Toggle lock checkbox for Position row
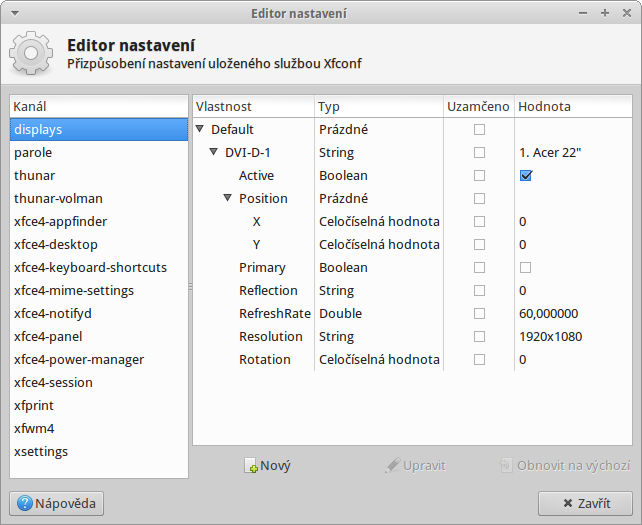The height and width of the screenshot is (525, 642). point(479,199)
